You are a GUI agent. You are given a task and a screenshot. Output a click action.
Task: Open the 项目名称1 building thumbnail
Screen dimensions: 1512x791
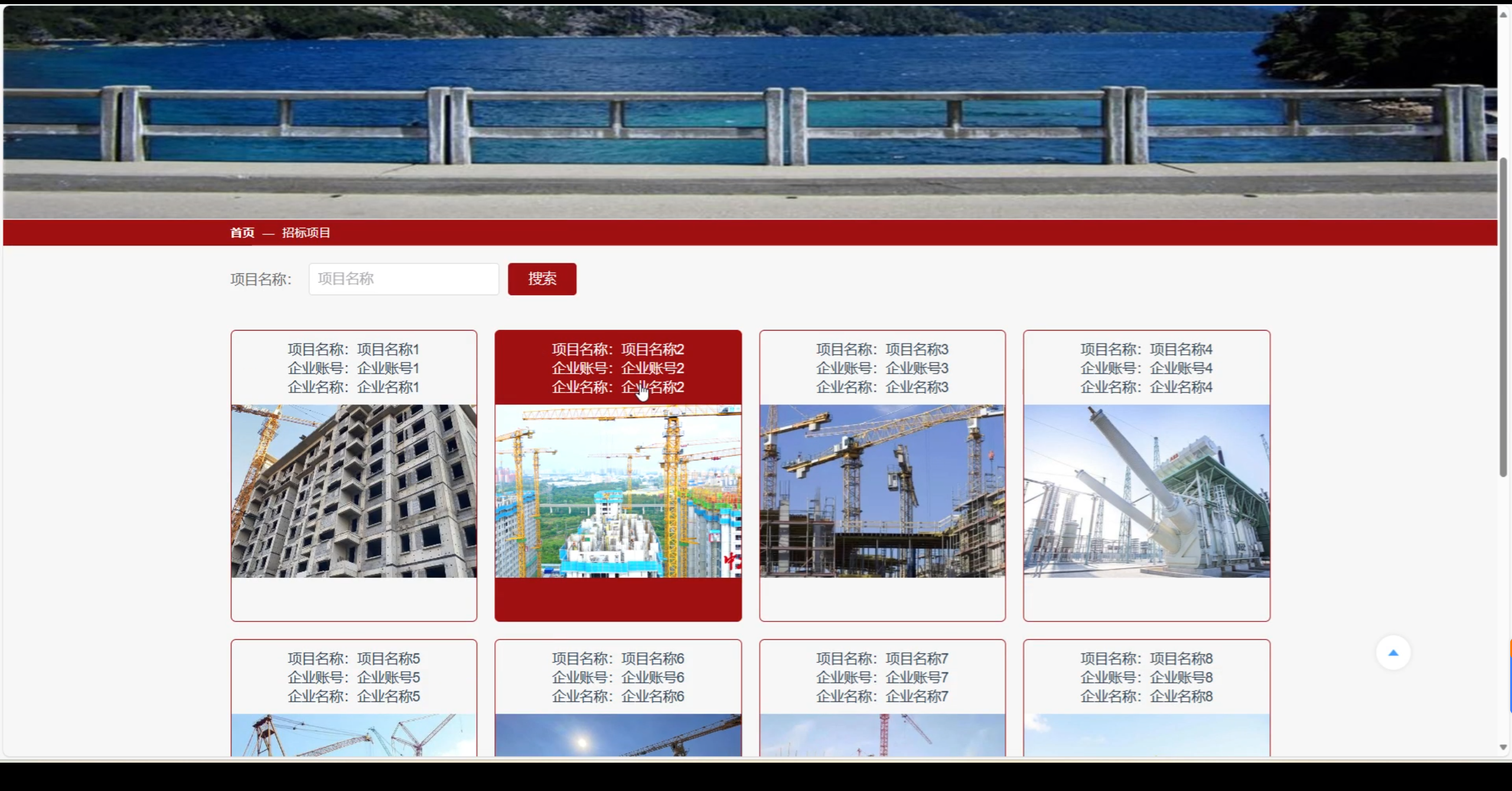point(354,491)
